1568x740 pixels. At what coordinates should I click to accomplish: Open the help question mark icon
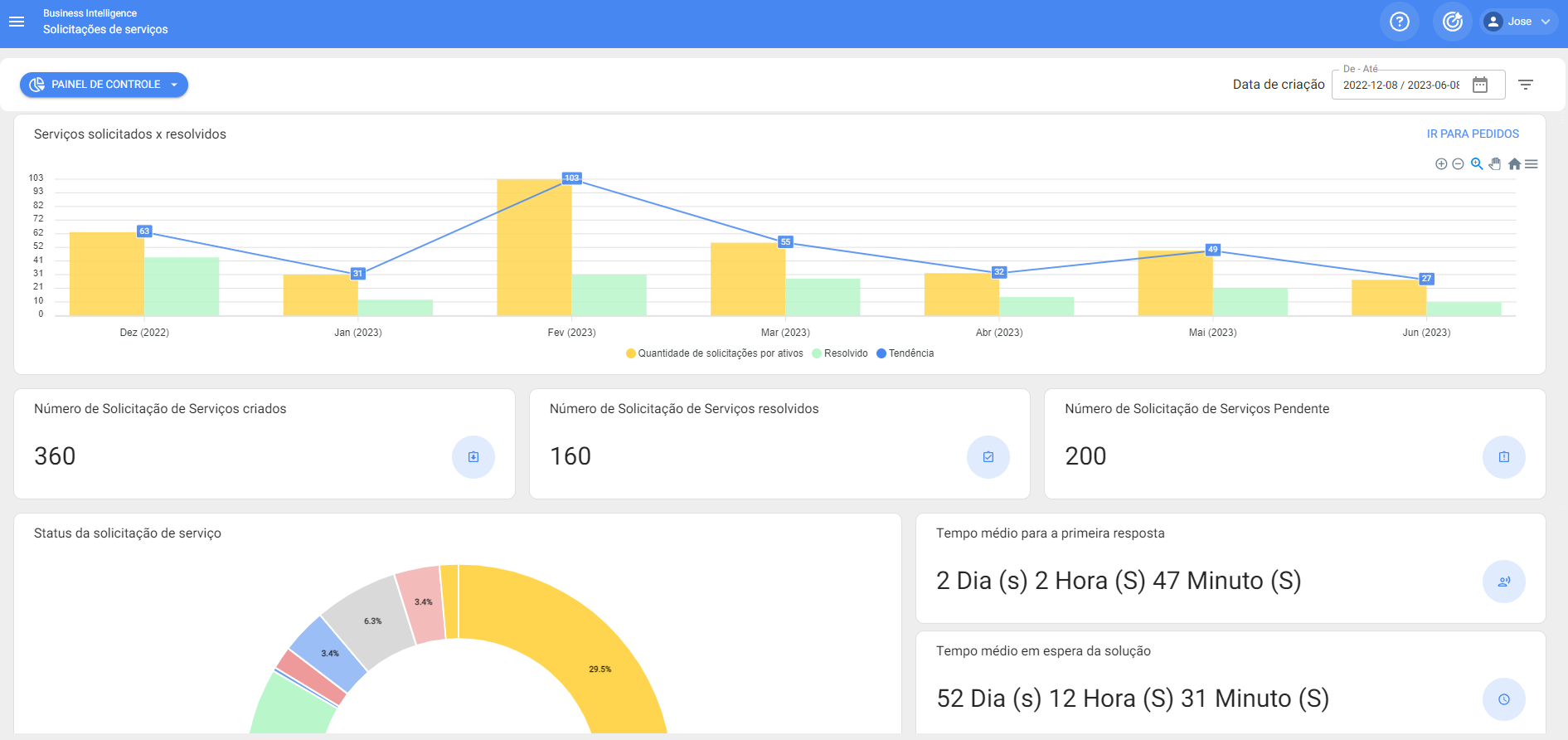[1400, 22]
